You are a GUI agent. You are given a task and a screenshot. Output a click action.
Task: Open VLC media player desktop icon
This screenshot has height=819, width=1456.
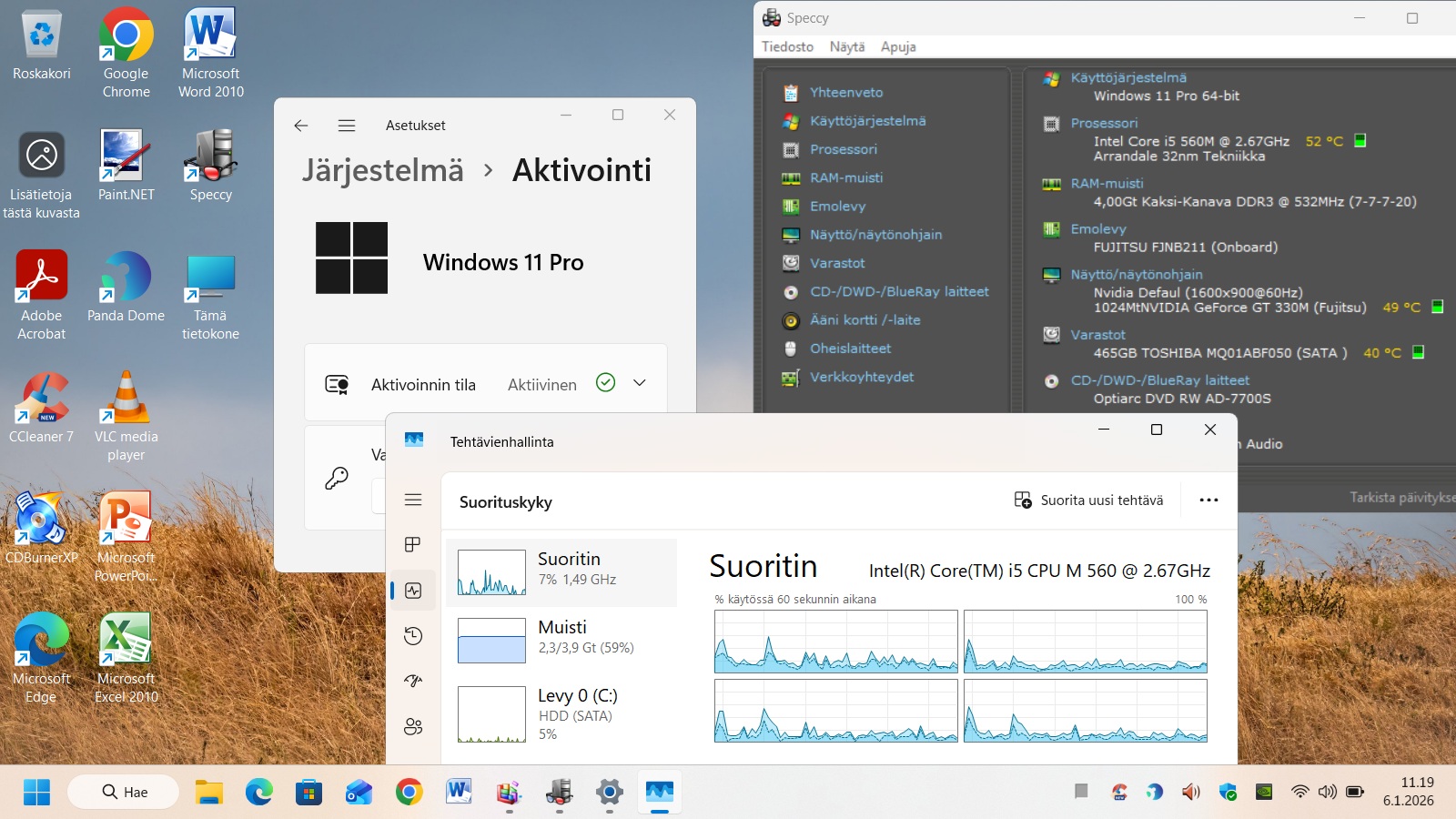tap(126, 399)
